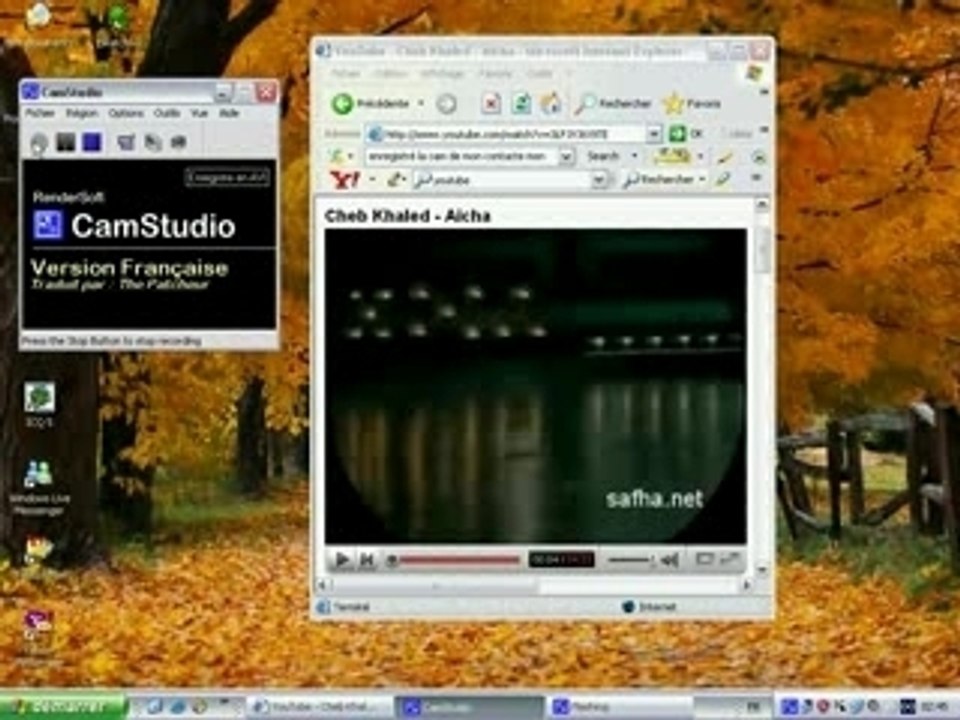Click the Internet Explorer Home icon
960x720 pixels.
coord(550,103)
